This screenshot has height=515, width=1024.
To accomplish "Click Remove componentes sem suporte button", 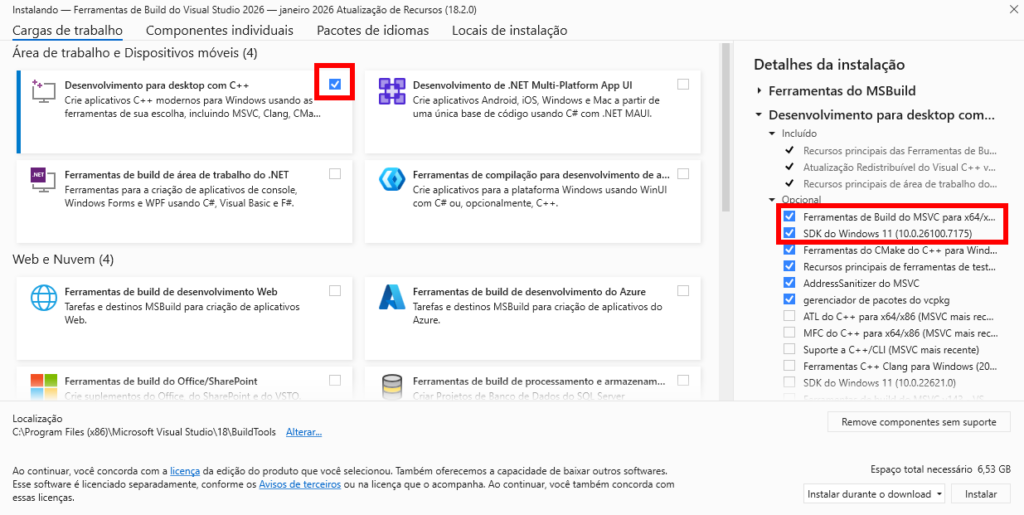I will pyautogui.click(x=919, y=422).
